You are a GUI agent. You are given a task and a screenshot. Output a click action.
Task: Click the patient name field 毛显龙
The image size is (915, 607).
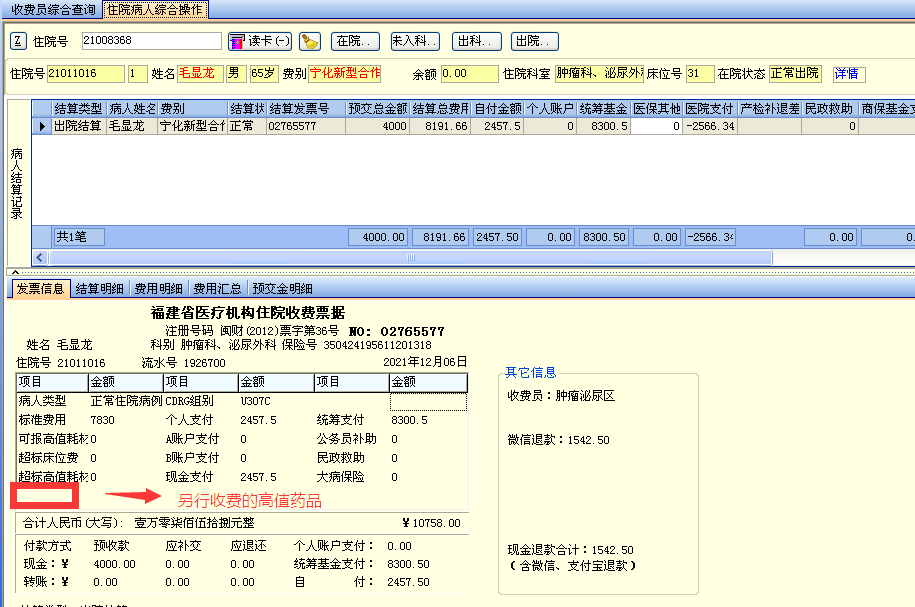click(x=200, y=74)
